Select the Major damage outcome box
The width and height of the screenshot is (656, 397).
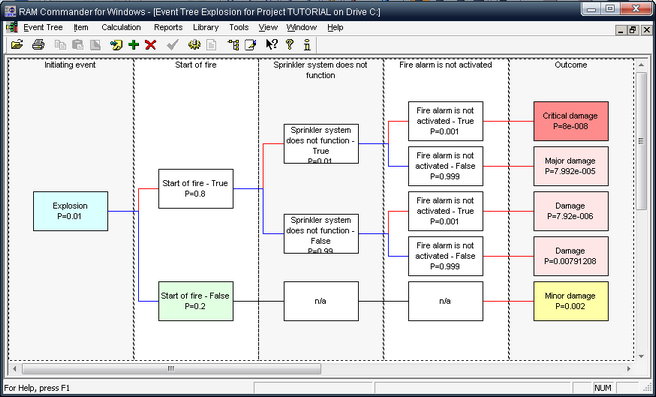point(571,166)
